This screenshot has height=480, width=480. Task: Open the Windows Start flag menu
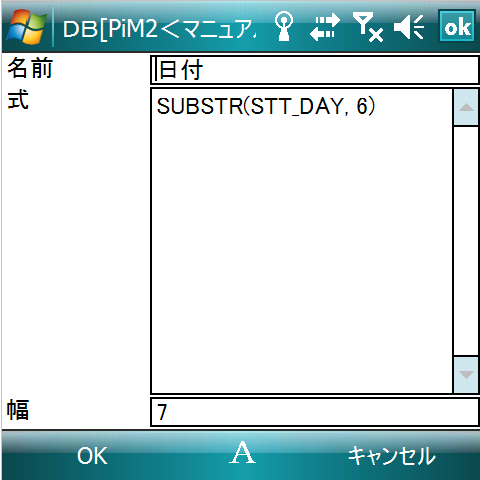[x=26, y=27]
